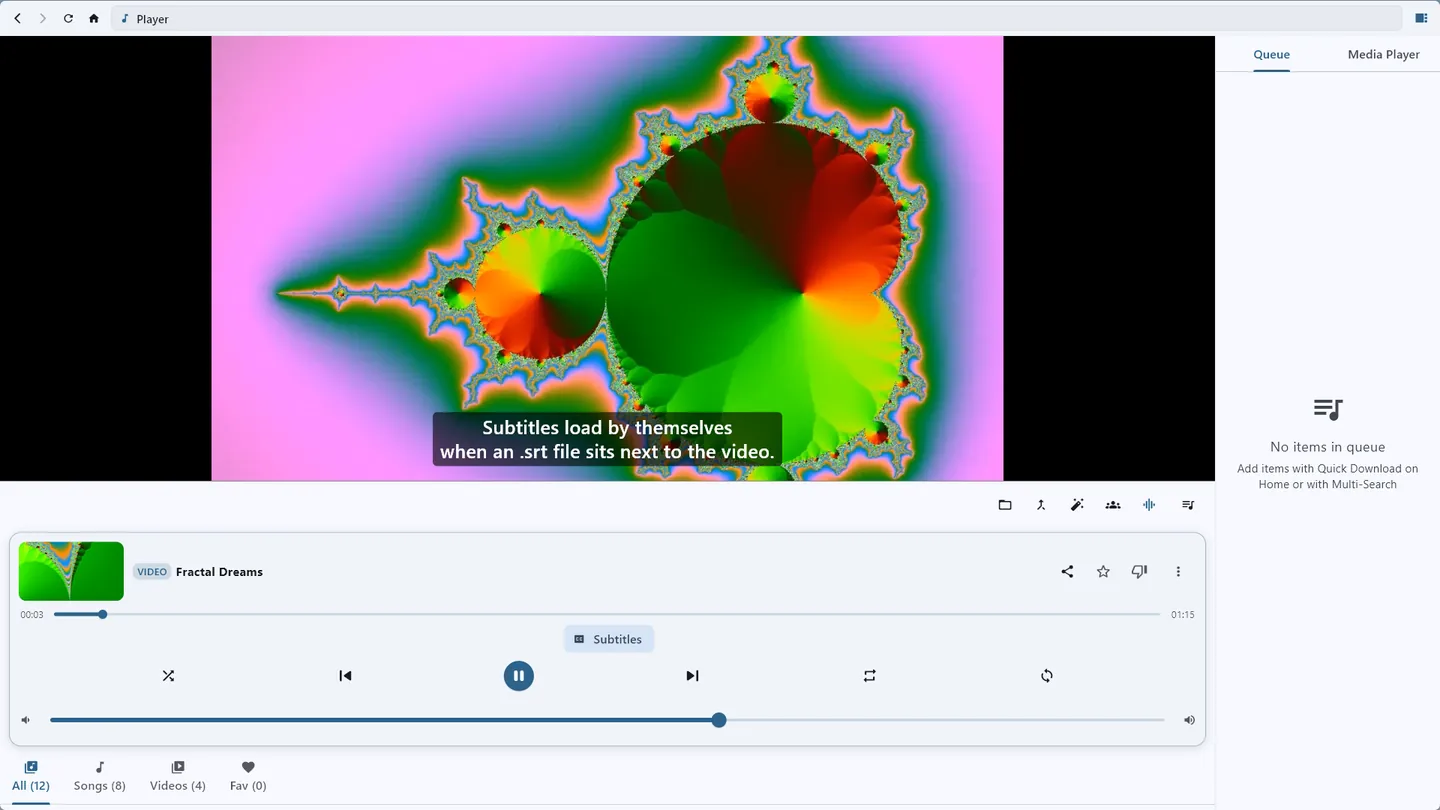
Task: Open the folder icon below the video
Action: pos(1005,505)
